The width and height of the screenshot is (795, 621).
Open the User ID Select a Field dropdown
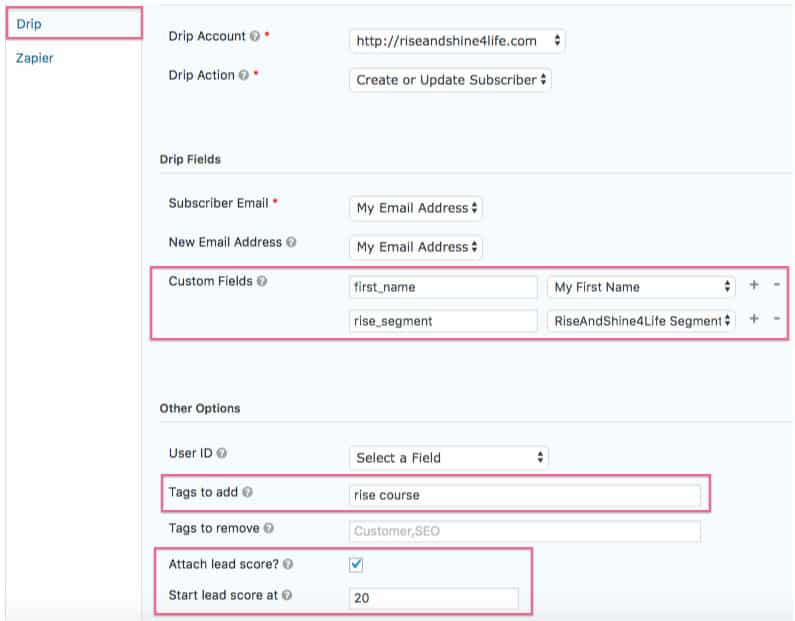coord(449,458)
